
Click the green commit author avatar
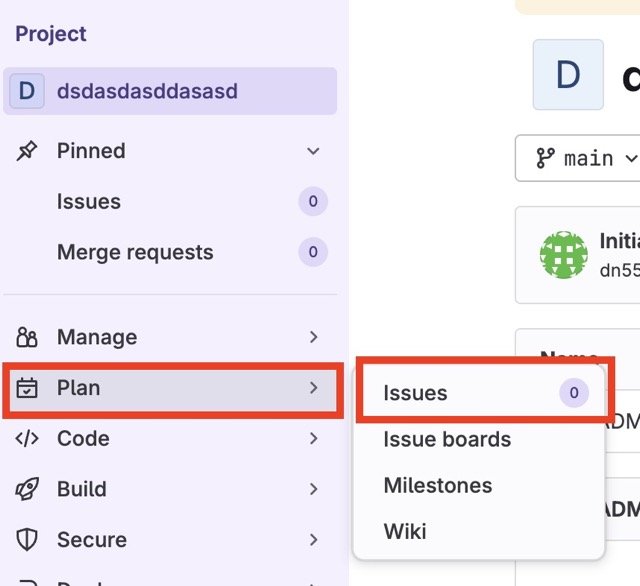click(563, 255)
